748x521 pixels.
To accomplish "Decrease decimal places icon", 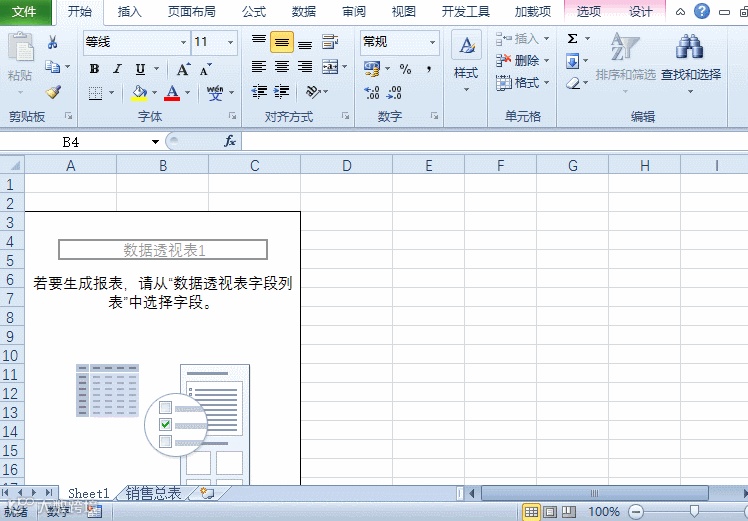I will (394, 93).
